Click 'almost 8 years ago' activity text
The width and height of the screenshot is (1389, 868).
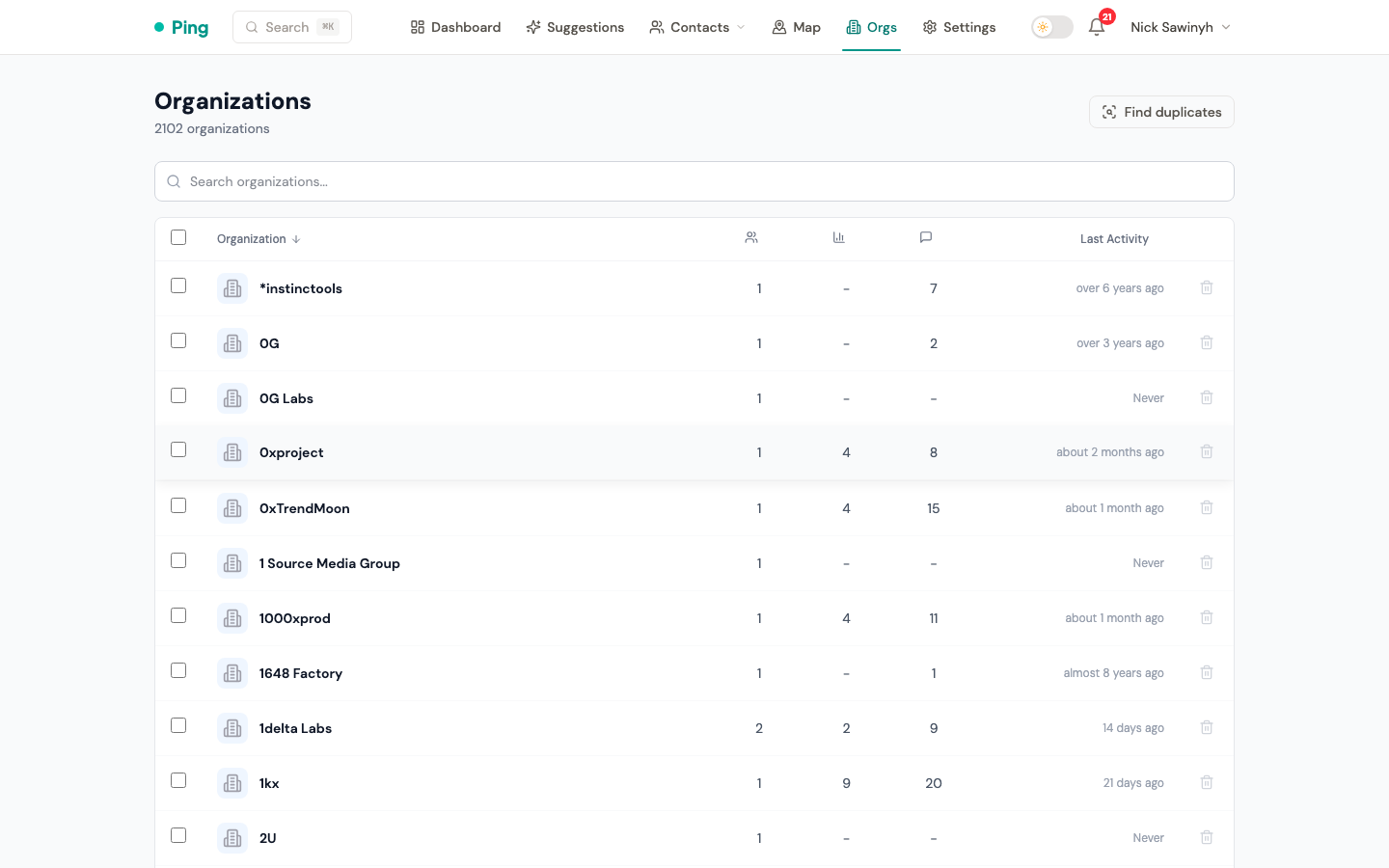coord(1113,673)
